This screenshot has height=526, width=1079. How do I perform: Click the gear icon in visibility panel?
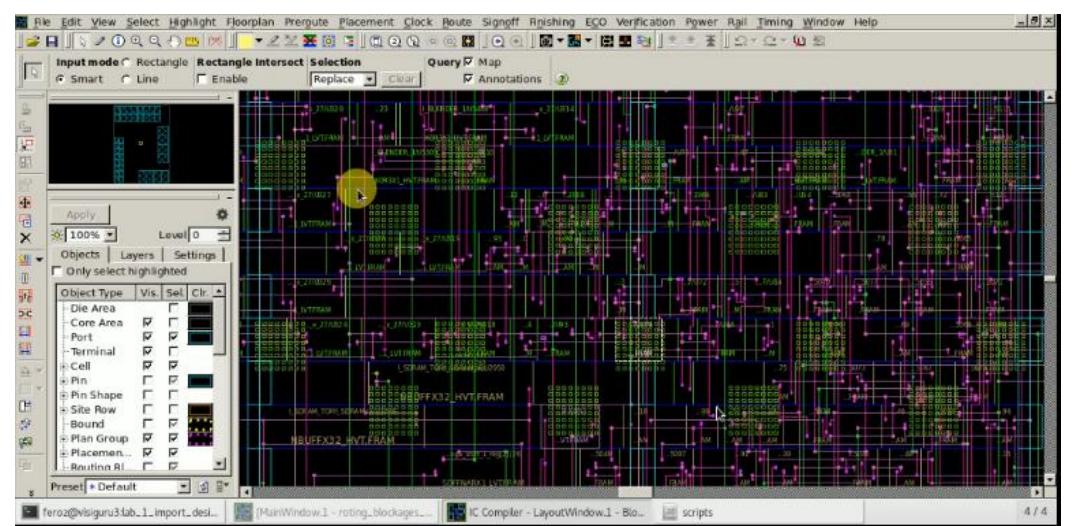click(x=220, y=214)
